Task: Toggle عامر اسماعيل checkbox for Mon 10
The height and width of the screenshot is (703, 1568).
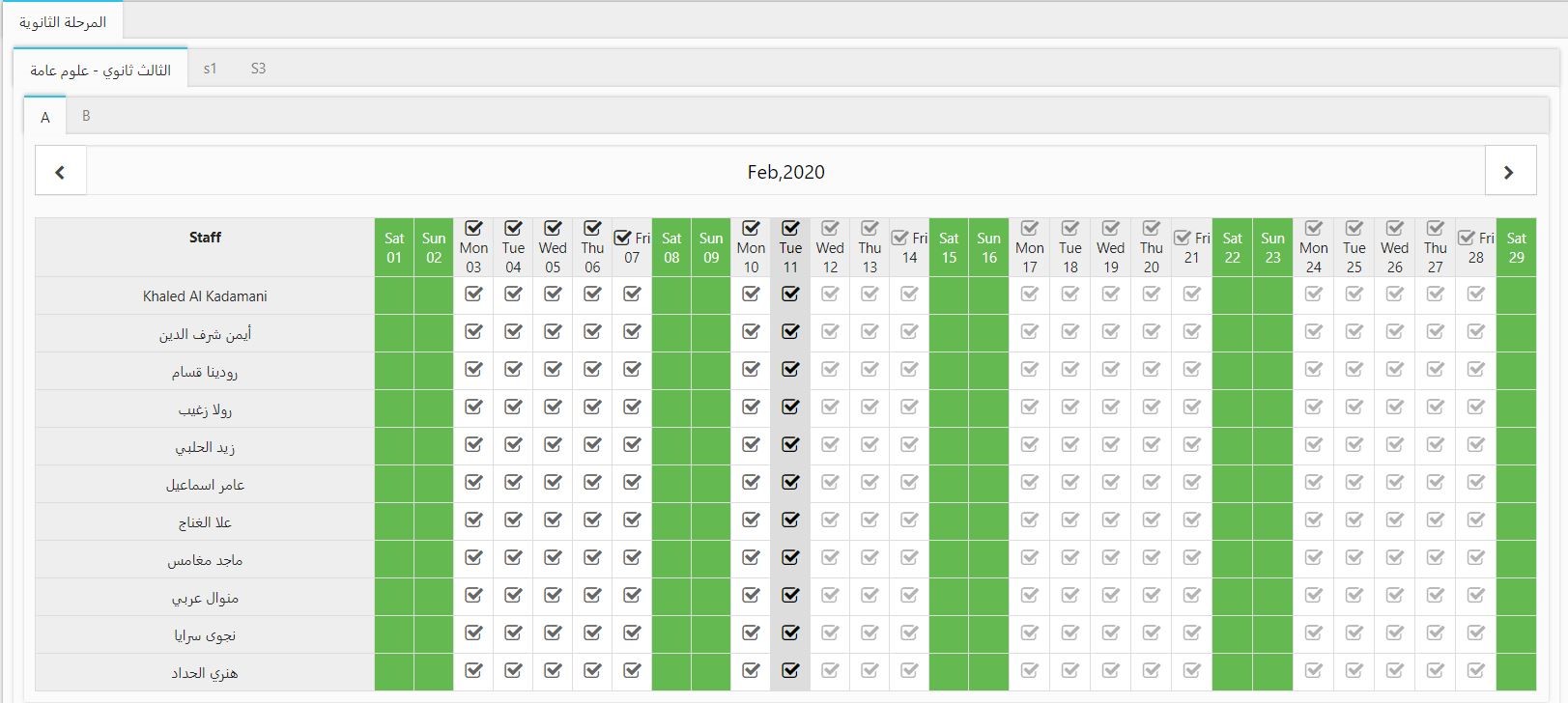Action: [751, 483]
